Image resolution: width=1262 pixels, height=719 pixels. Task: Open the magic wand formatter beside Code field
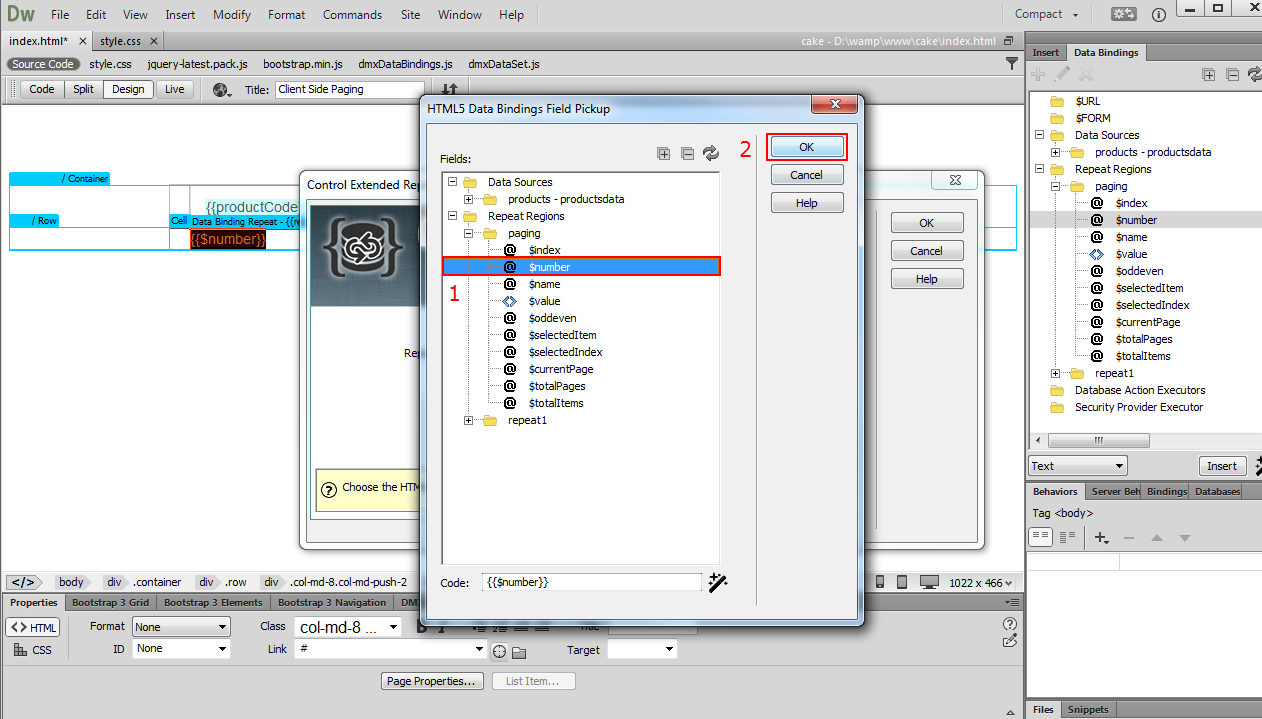point(717,582)
